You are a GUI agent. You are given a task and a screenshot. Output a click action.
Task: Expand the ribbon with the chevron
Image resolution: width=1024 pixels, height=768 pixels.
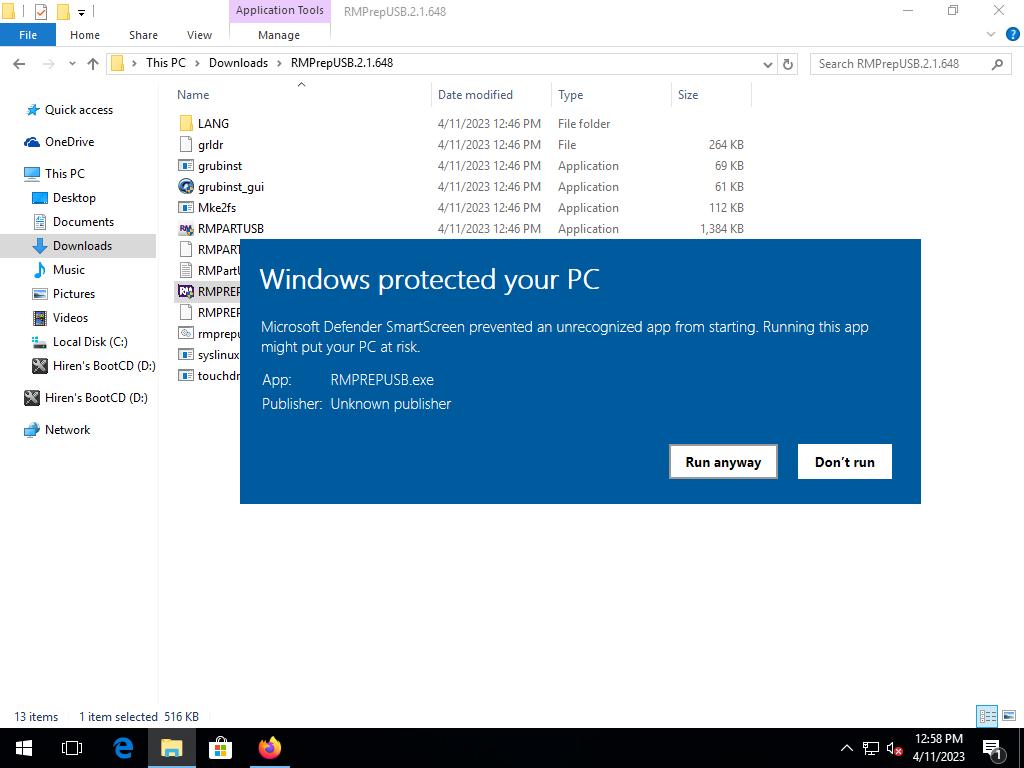[x=991, y=34]
